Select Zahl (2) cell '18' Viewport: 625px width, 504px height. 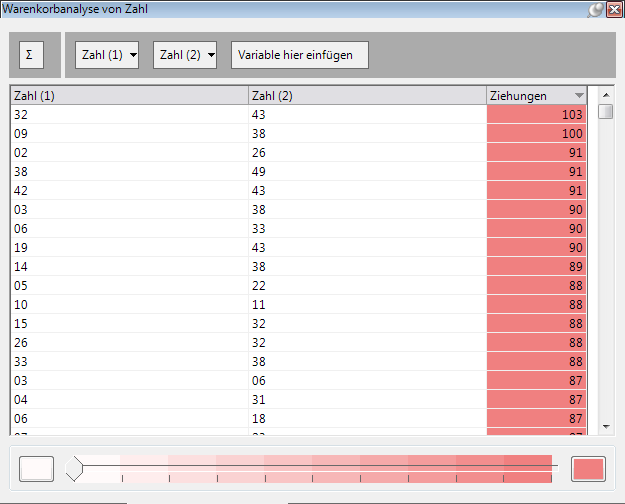(368, 419)
